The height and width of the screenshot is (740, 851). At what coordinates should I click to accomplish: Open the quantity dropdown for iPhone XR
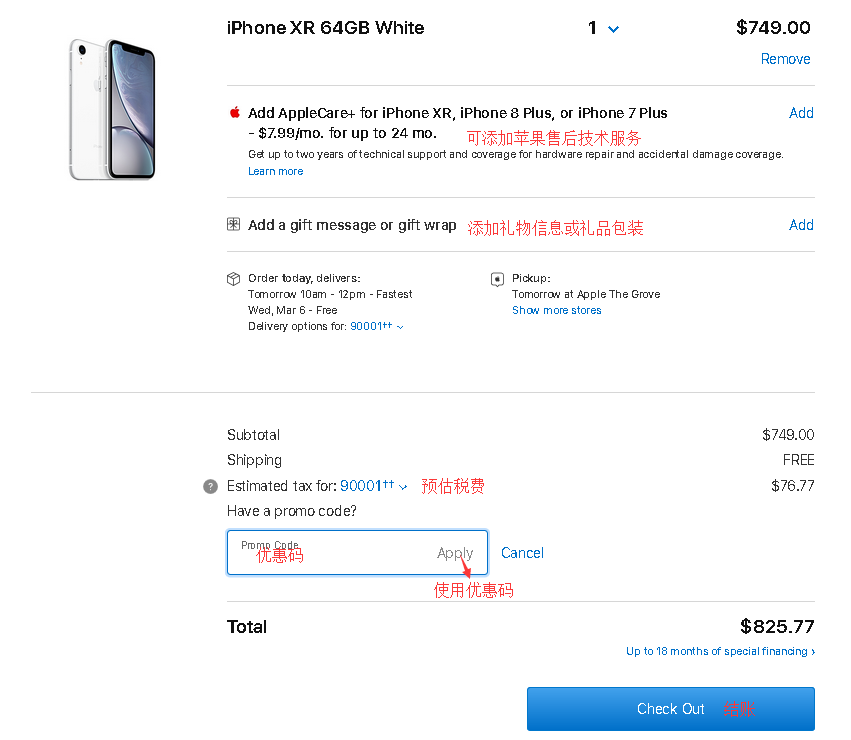click(x=603, y=28)
